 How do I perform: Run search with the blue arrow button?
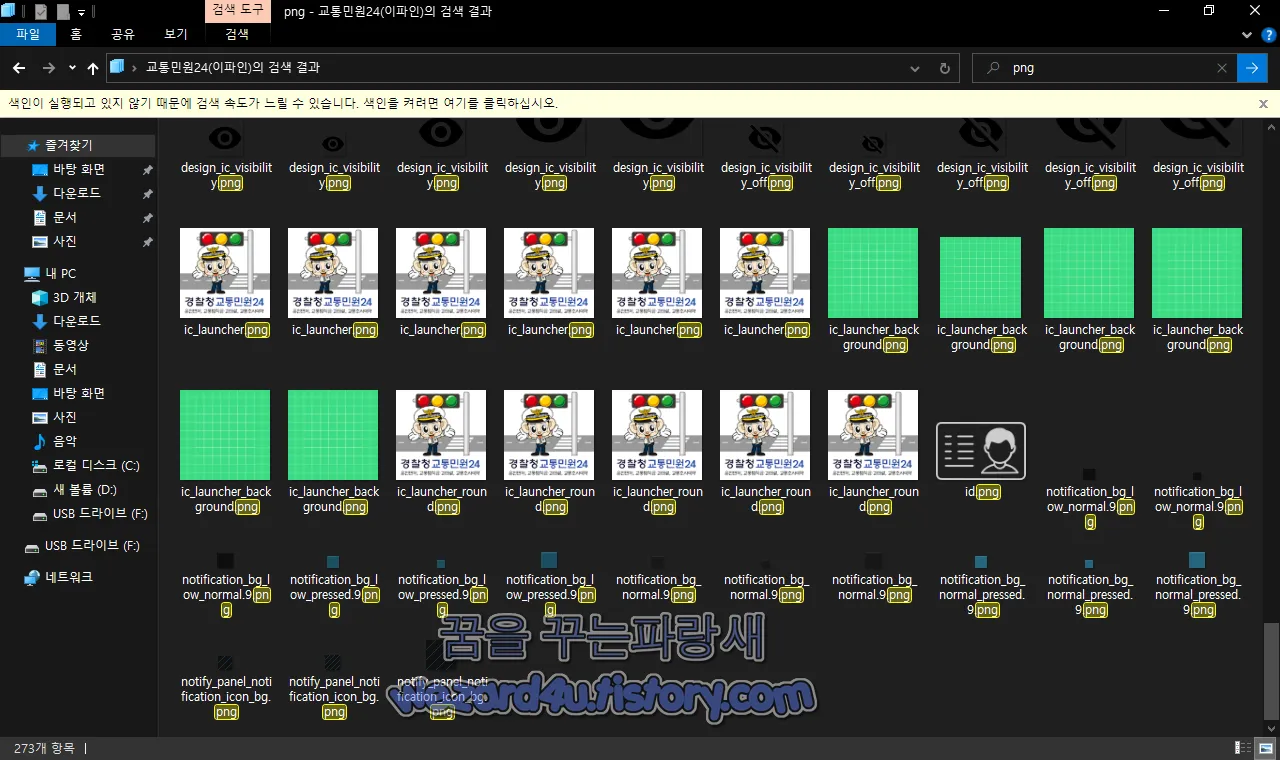(1252, 68)
